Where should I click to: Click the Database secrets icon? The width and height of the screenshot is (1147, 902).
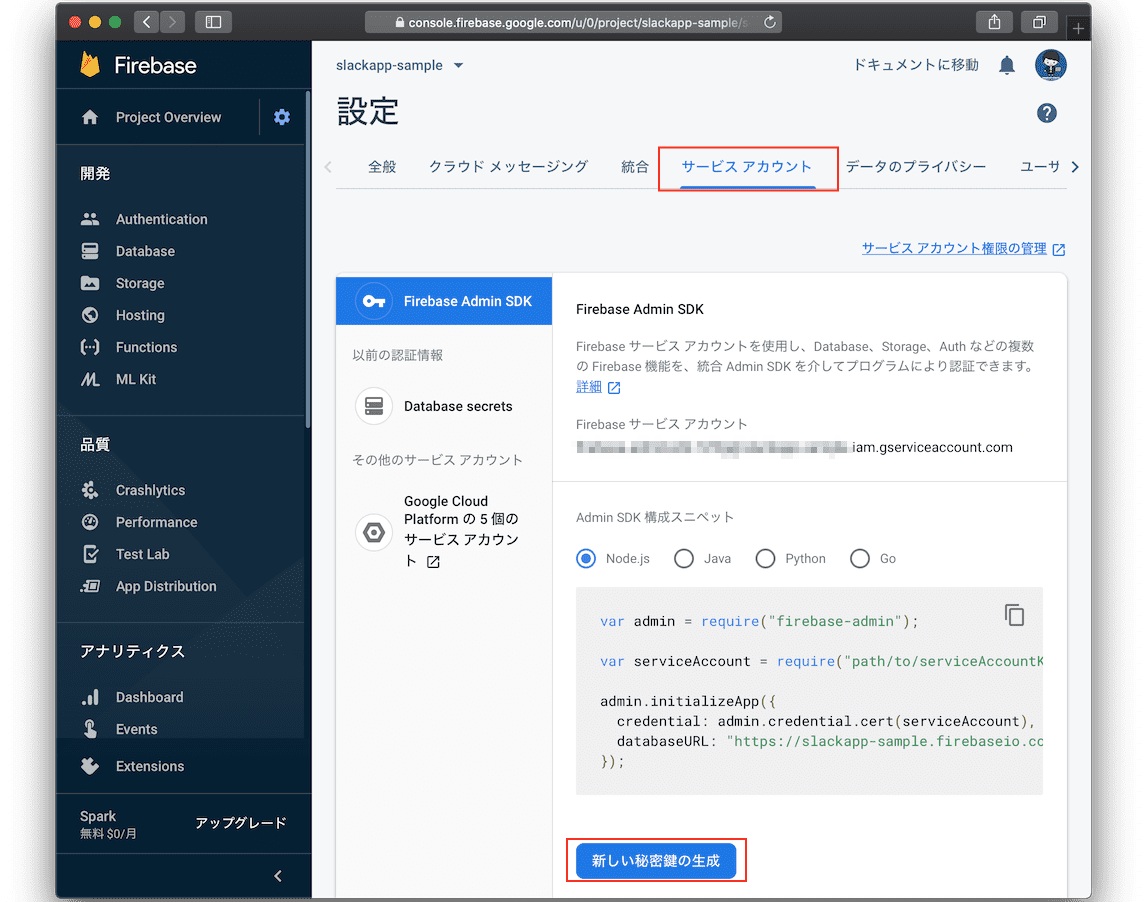[374, 406]
